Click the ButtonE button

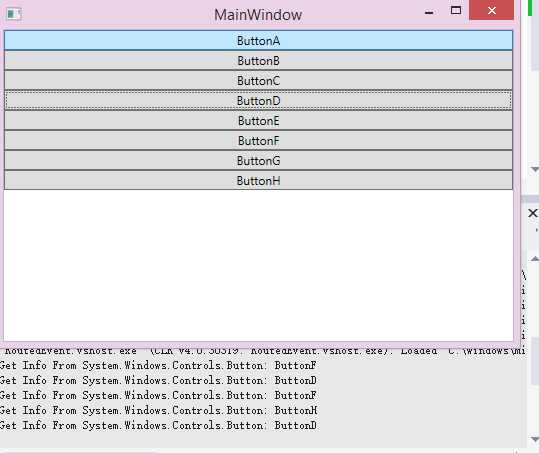(258, 120)
